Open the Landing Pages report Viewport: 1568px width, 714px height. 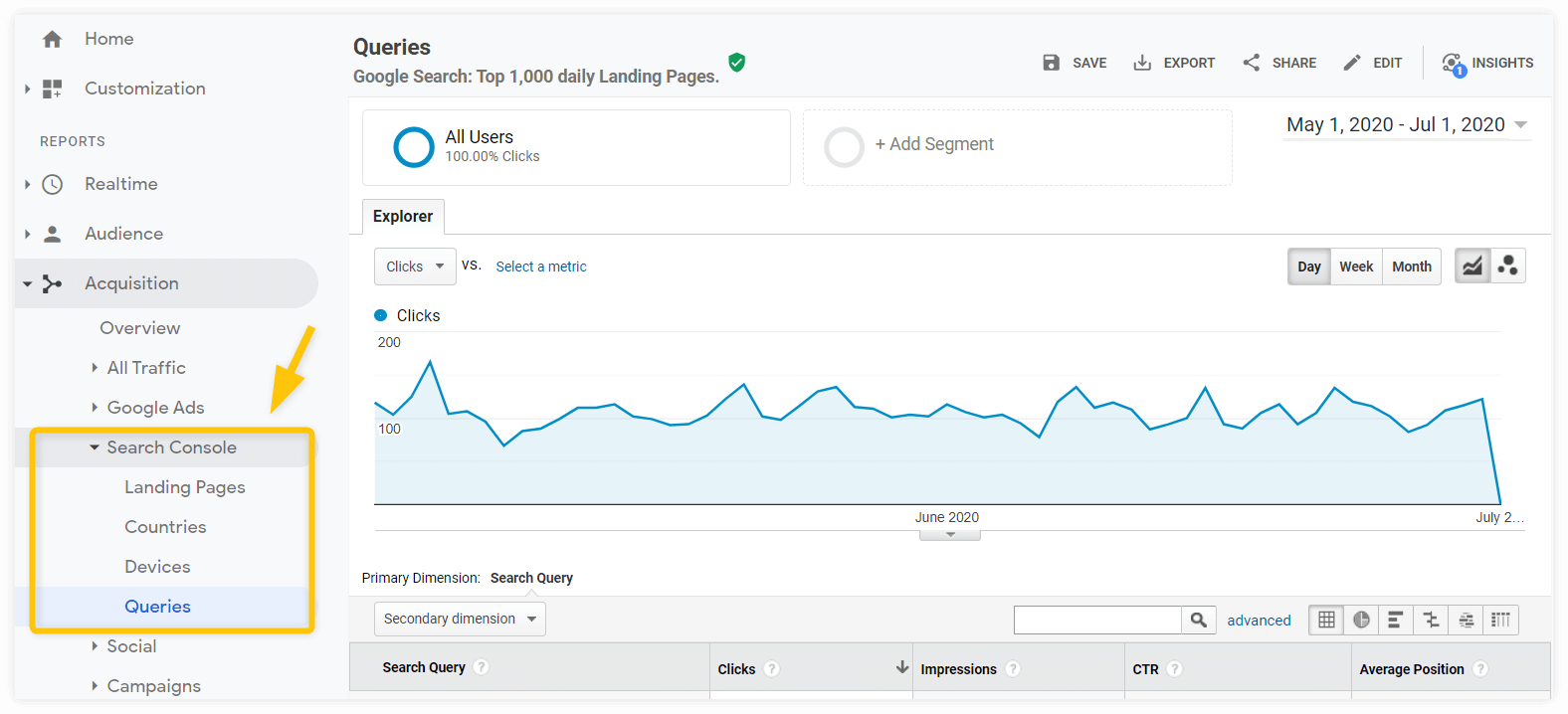coord(185,487)
